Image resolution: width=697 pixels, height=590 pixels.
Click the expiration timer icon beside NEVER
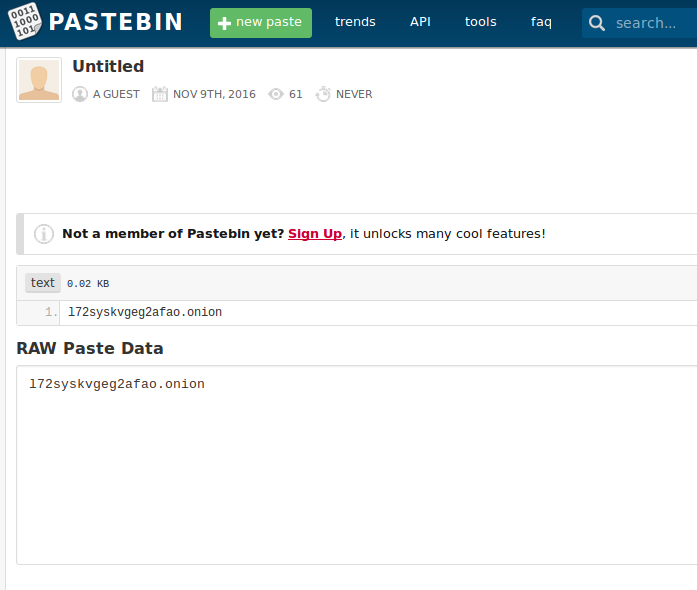pos(323,94)
